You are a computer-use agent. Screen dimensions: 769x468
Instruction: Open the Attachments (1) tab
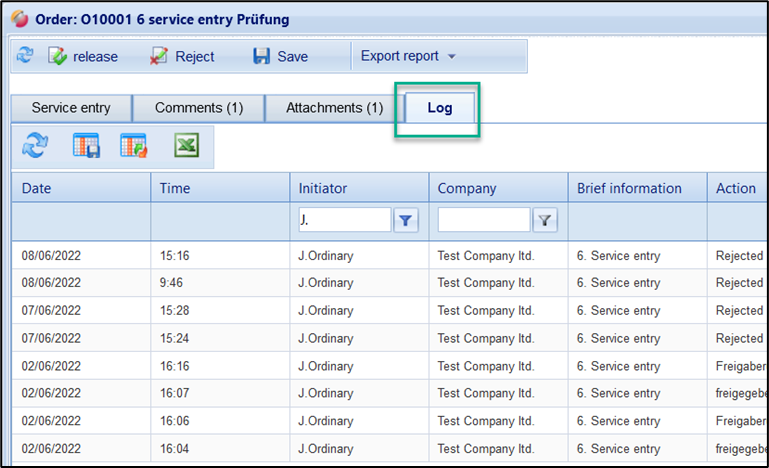[x=334, y=108]
